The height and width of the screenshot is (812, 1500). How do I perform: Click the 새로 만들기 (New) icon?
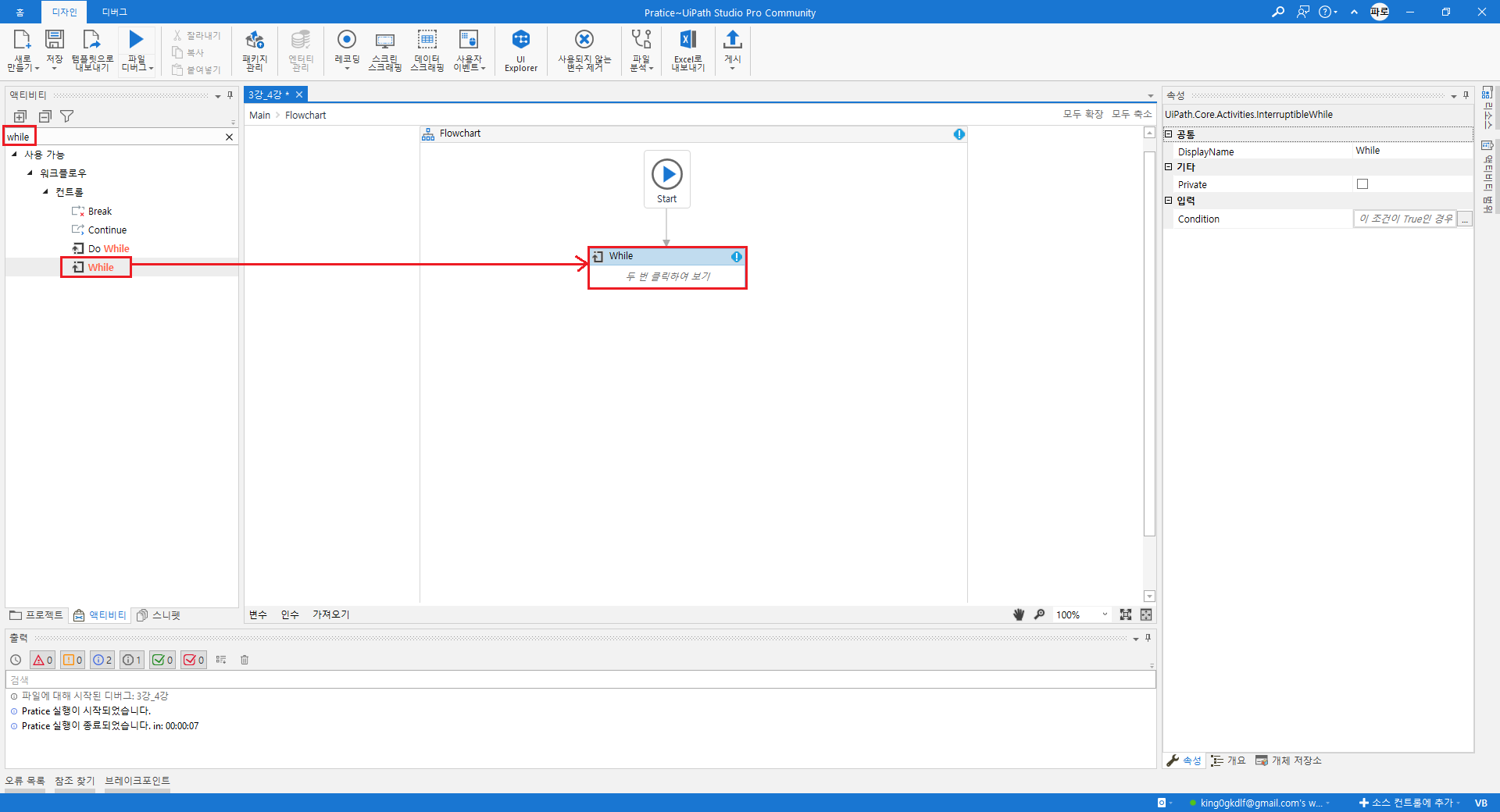pos(22,40)
